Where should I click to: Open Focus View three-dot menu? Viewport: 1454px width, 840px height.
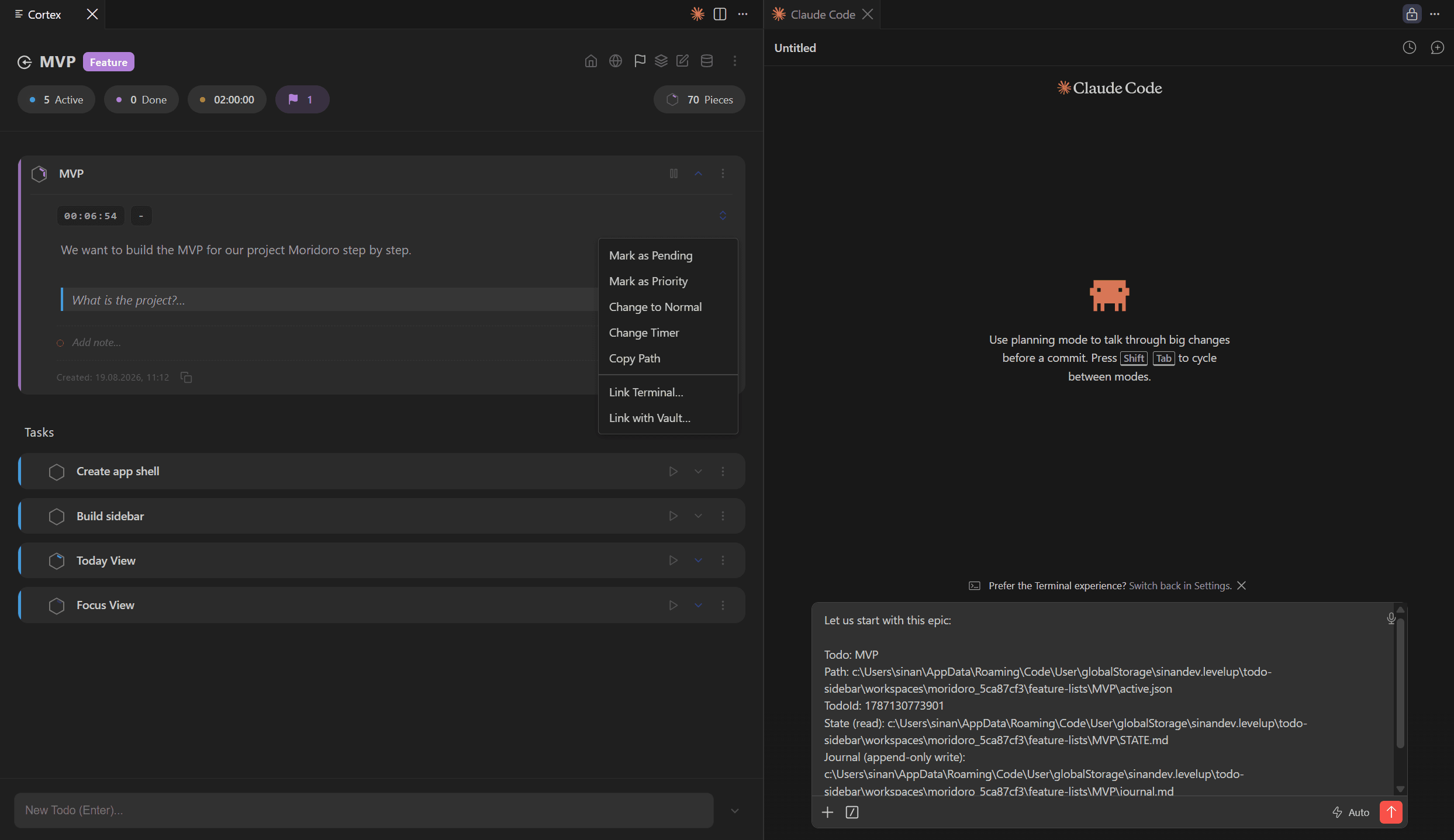tap(723, 605)
